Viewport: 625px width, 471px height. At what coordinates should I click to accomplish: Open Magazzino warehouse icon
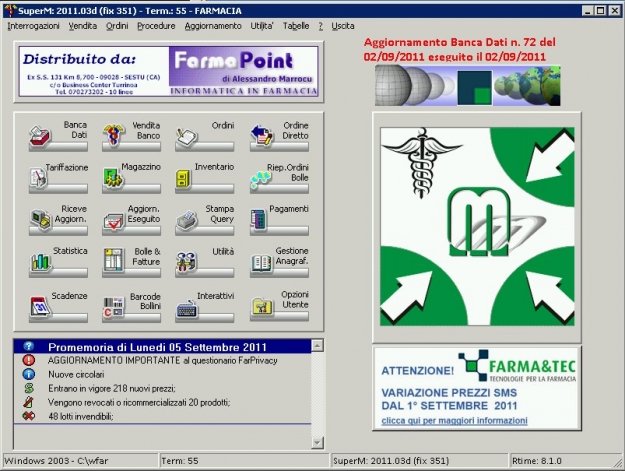pyautogui.click(x=113, y=178)
